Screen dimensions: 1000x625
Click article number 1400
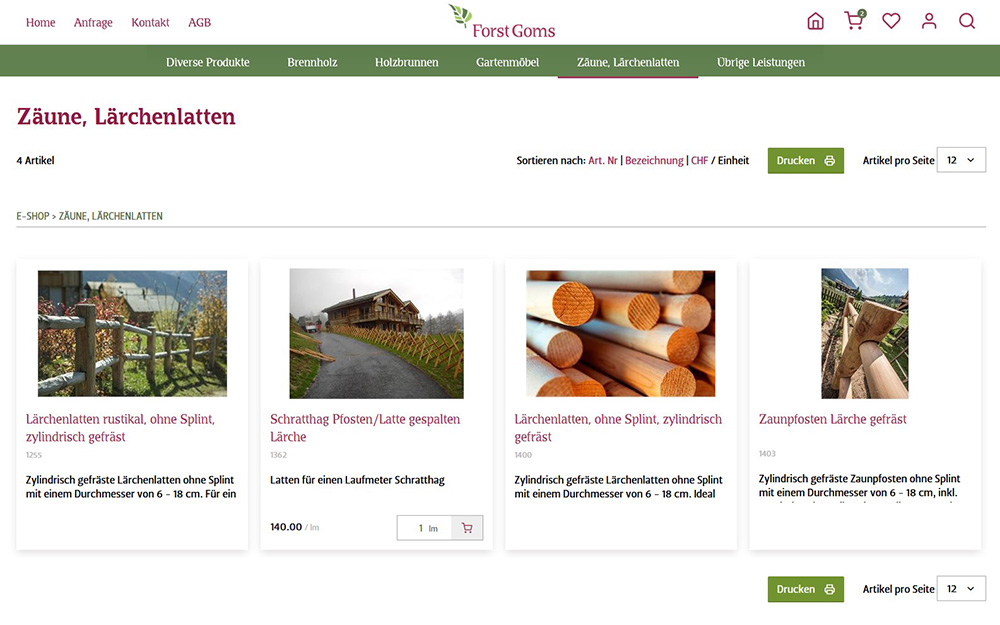523,455
